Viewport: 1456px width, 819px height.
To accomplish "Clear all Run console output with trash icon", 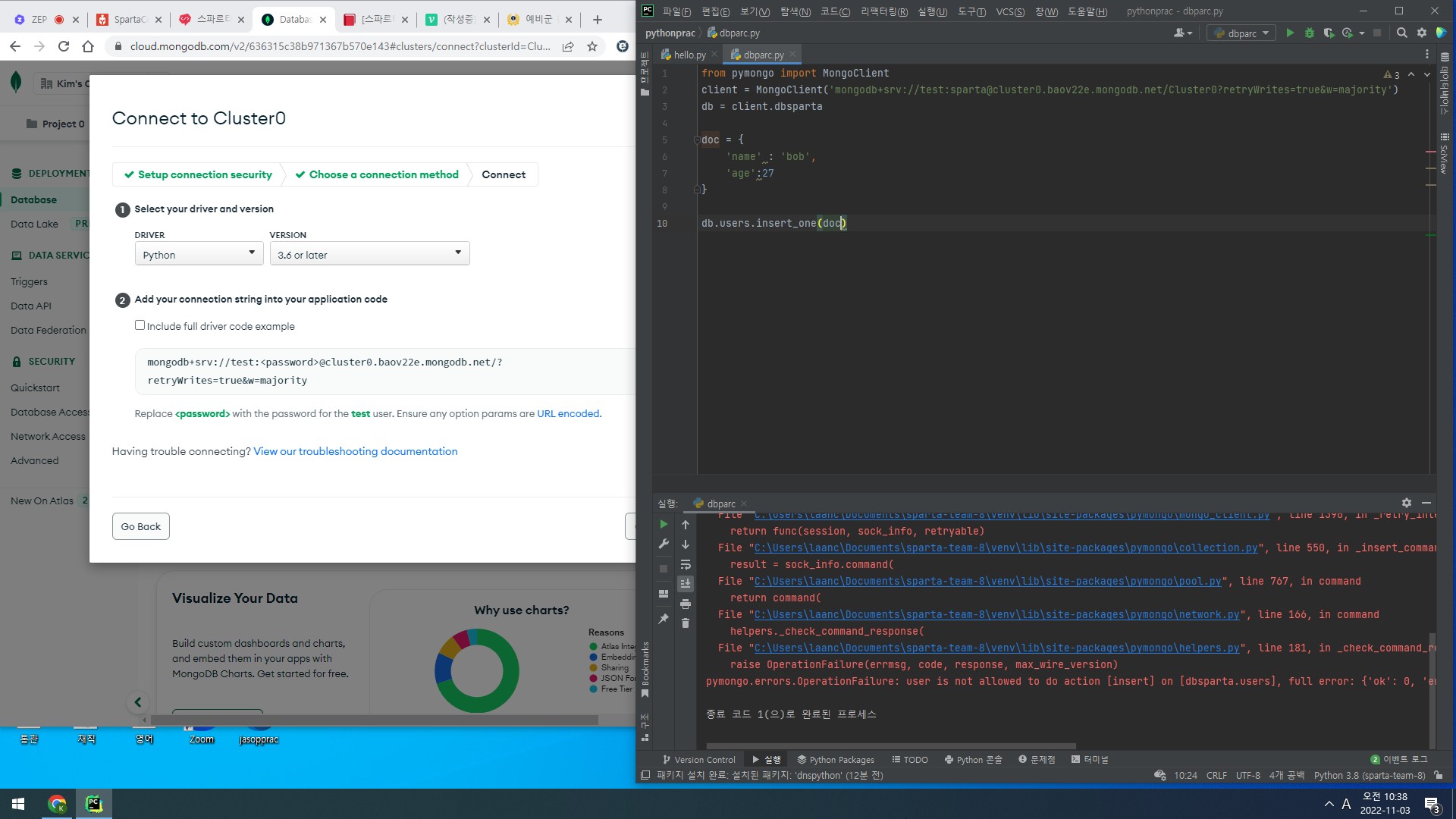I will click(x=686, y=623).
